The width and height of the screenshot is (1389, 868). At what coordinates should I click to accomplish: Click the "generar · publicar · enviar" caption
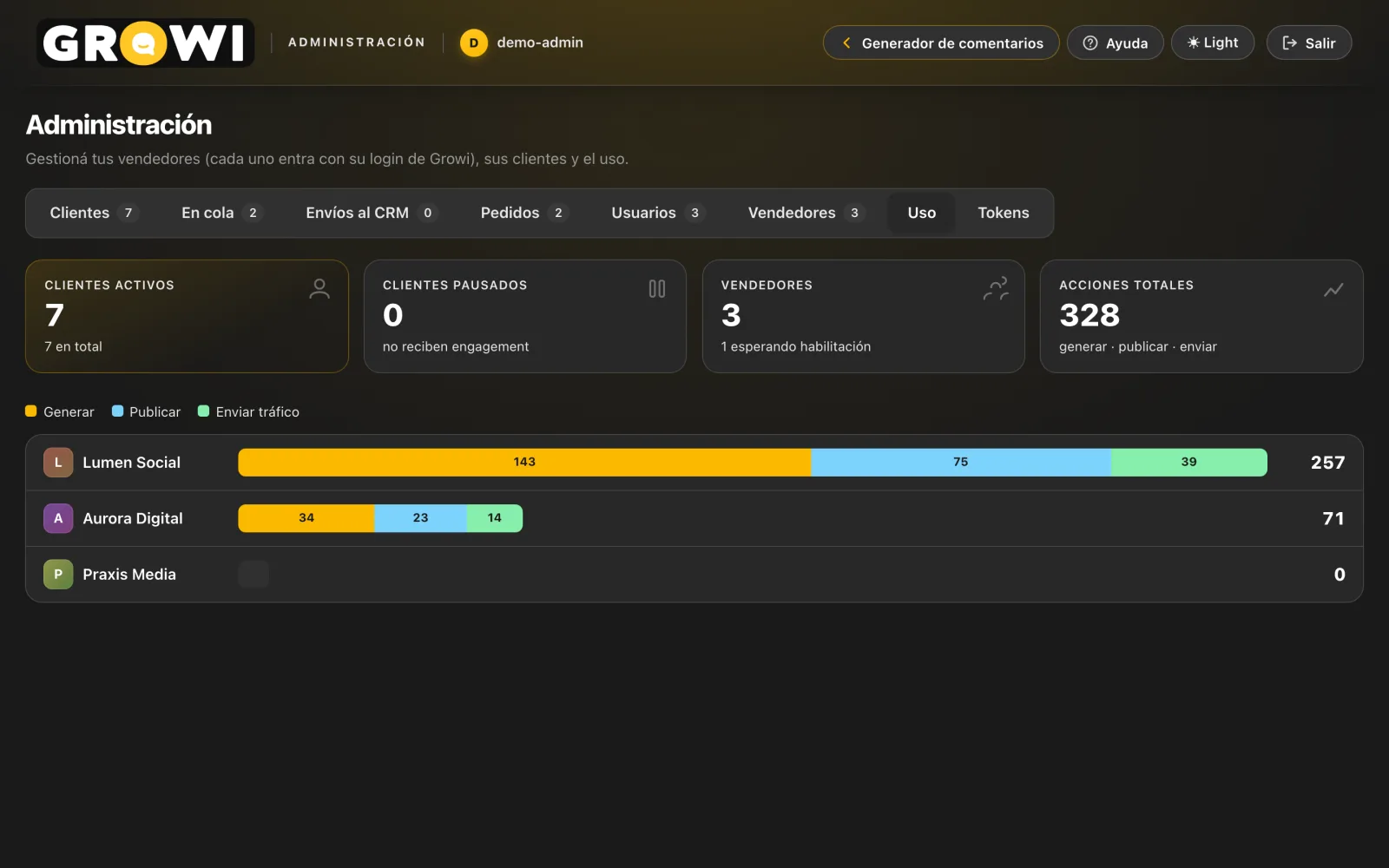tap(1138, 346)
